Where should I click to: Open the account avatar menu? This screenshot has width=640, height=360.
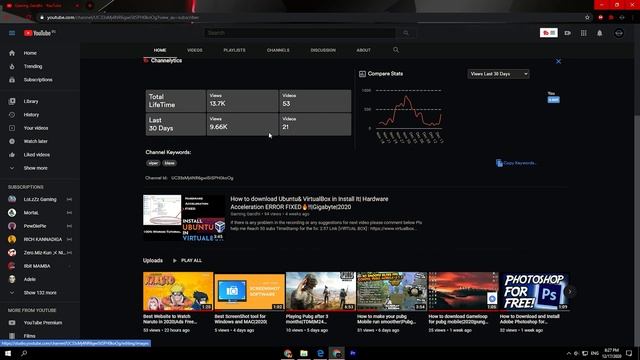619,33
